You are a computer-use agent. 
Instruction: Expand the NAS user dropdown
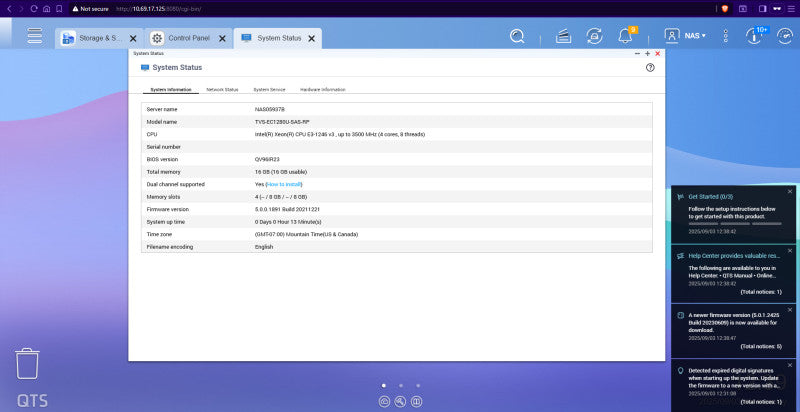coord(695,36)
